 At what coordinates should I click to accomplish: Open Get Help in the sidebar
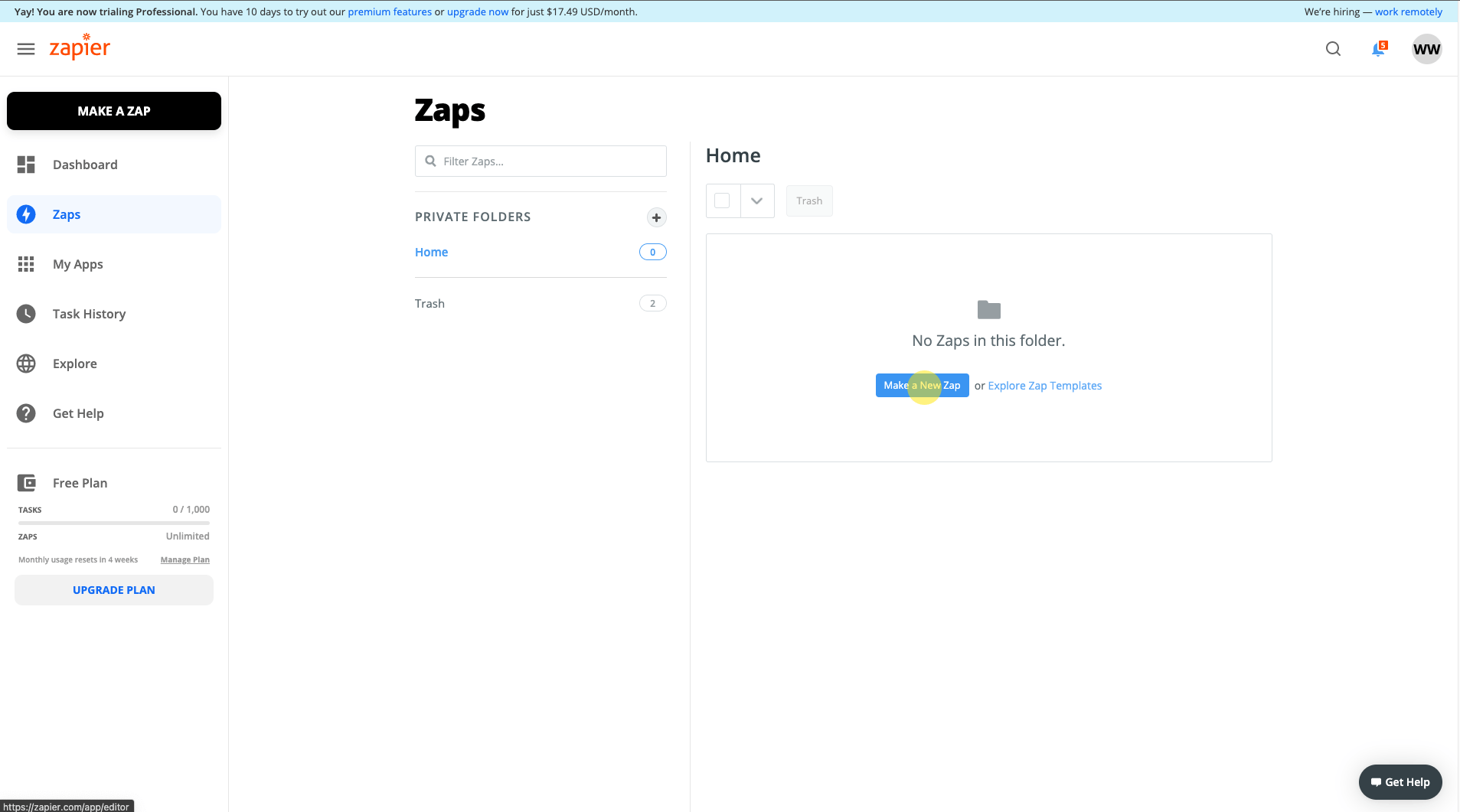coord(114,413)
